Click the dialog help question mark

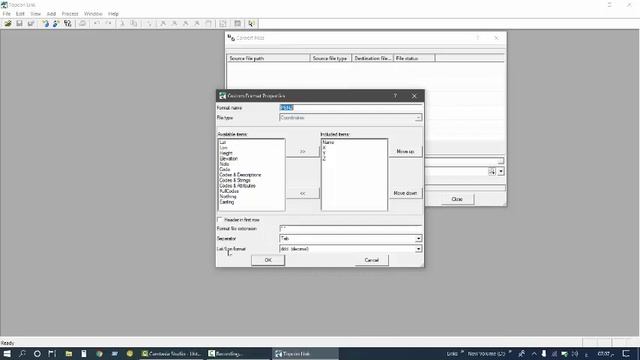(x=395, y=96)
